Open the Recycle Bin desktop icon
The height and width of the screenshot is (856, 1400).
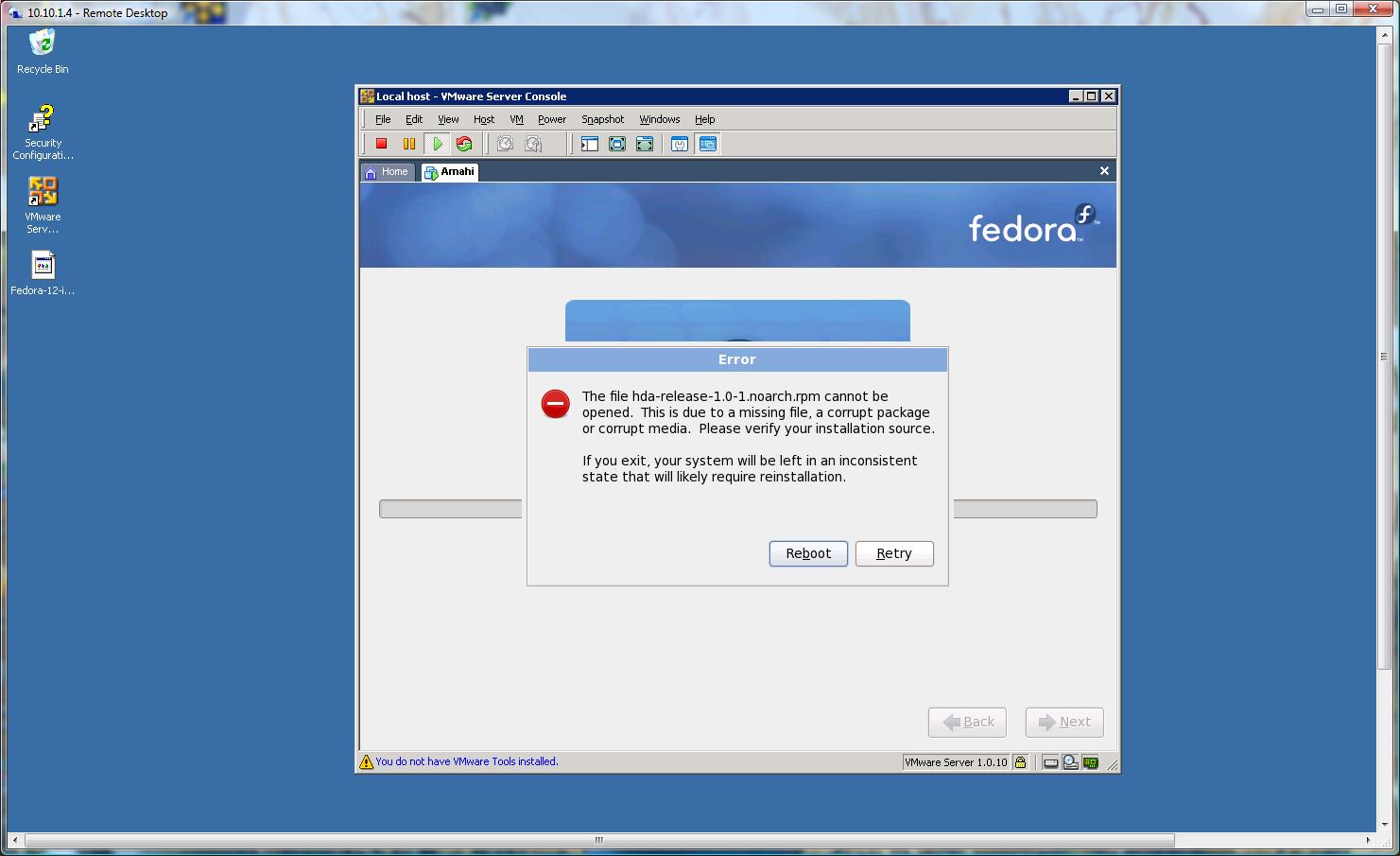[x=43, y=51]
